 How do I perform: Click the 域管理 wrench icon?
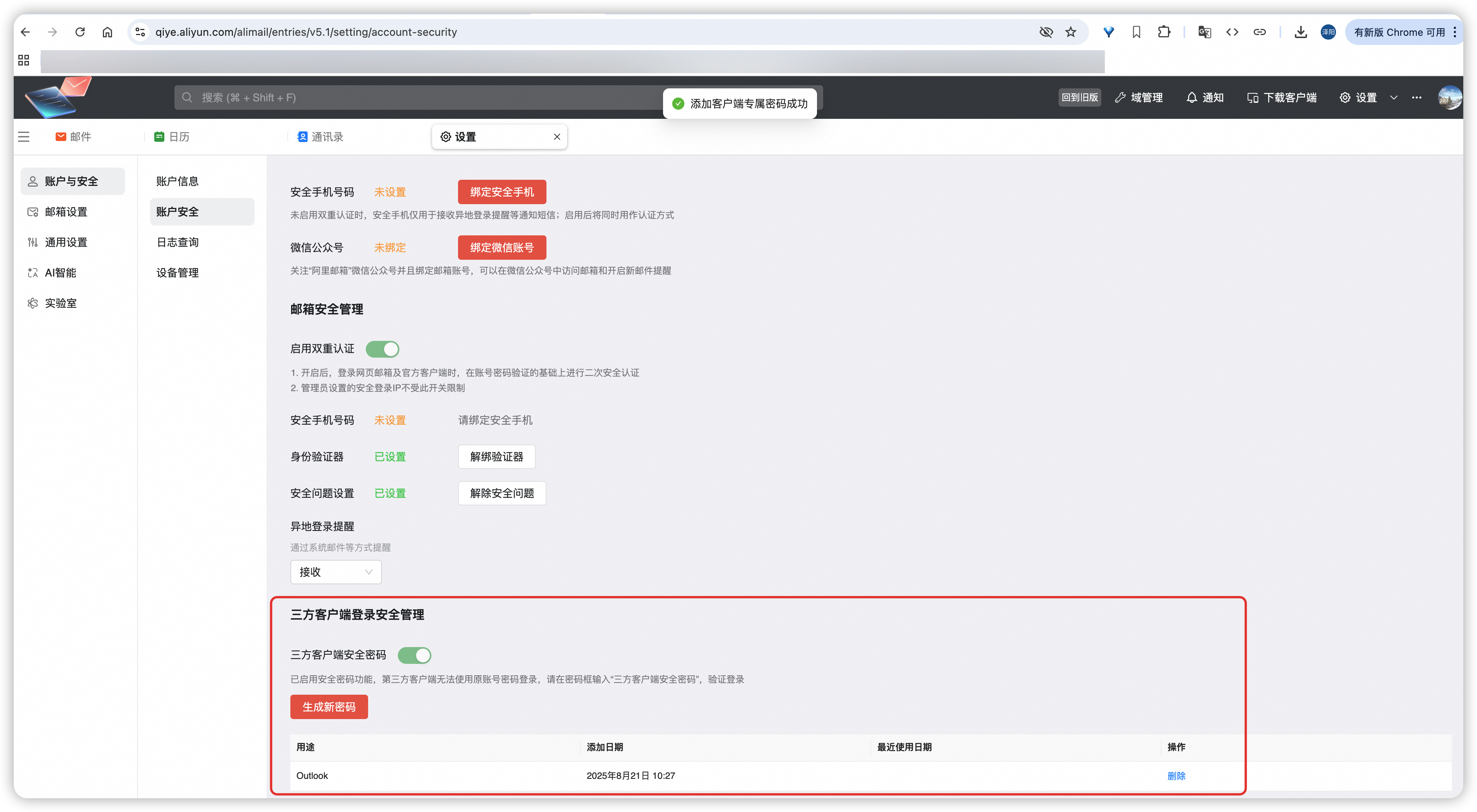[x=1120, y=98]
